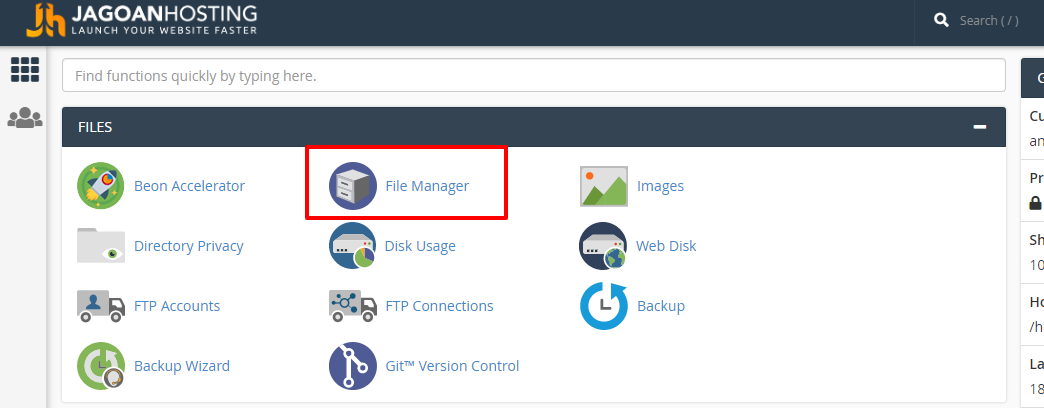Open User Manager from sidebar
Screen dimensions: 1044x408
click(25, 118)
